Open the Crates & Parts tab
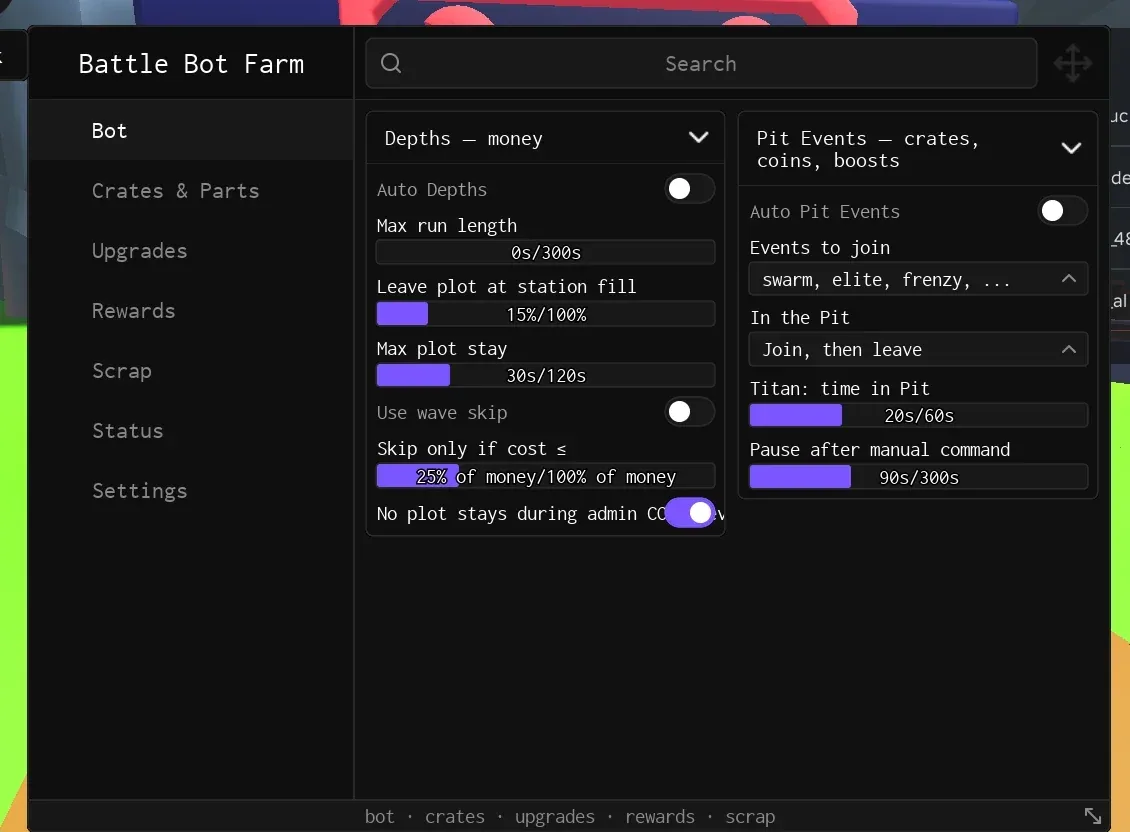Viewport: 1130px width, 832px height. (175, 191)
